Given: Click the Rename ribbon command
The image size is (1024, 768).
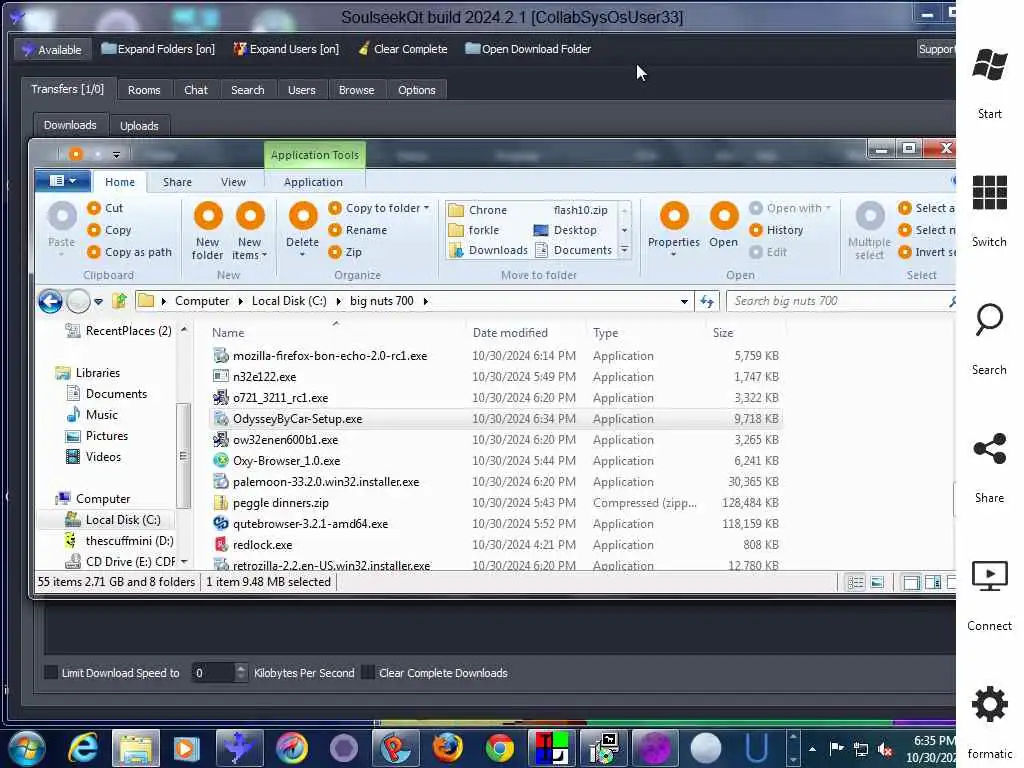Looking at the screenshot, I should point(358,230).
